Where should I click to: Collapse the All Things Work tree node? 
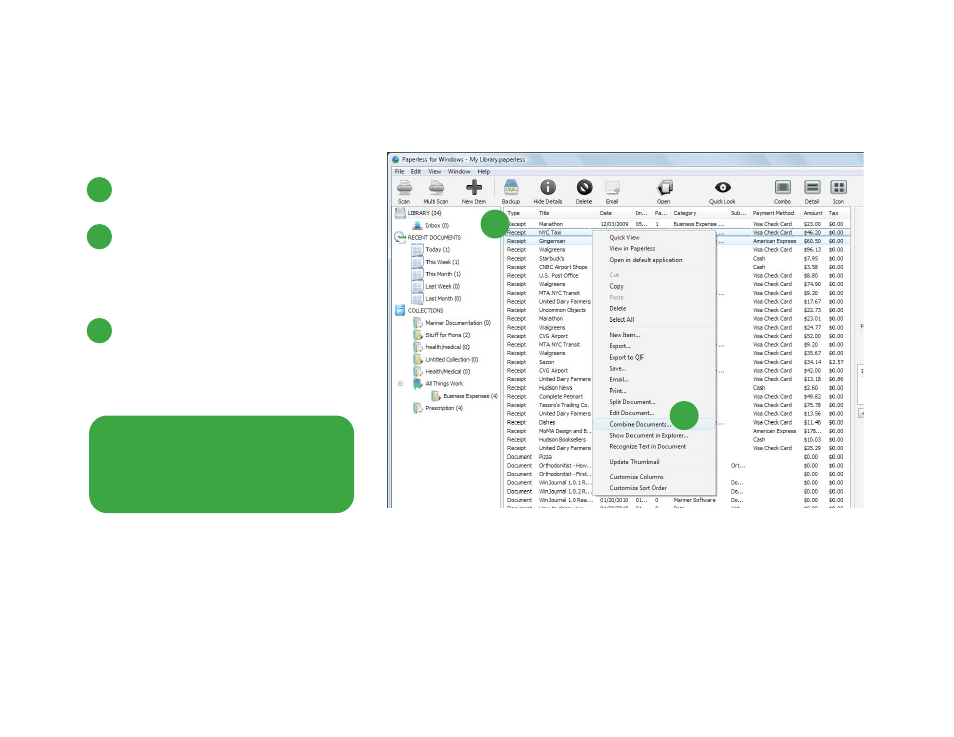tap(400, 383)
